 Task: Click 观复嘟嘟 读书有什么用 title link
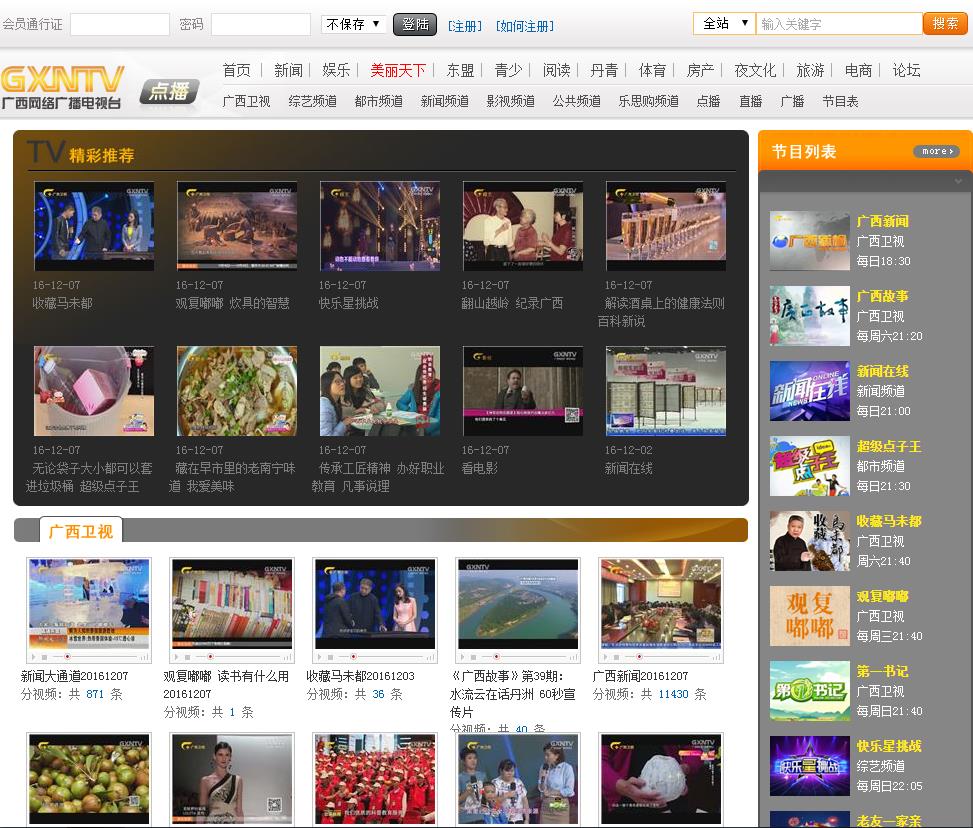(x=226, y=685)
